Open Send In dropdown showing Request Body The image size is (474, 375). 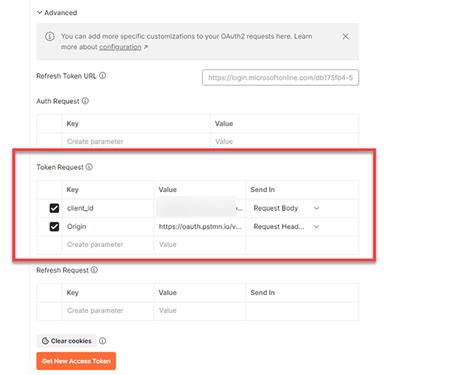(x=286, y=208)
